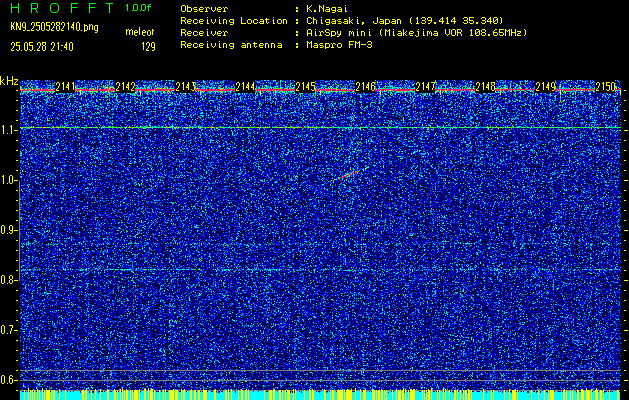
Task: Click the meteor count value 129
Action: point(148,47)
